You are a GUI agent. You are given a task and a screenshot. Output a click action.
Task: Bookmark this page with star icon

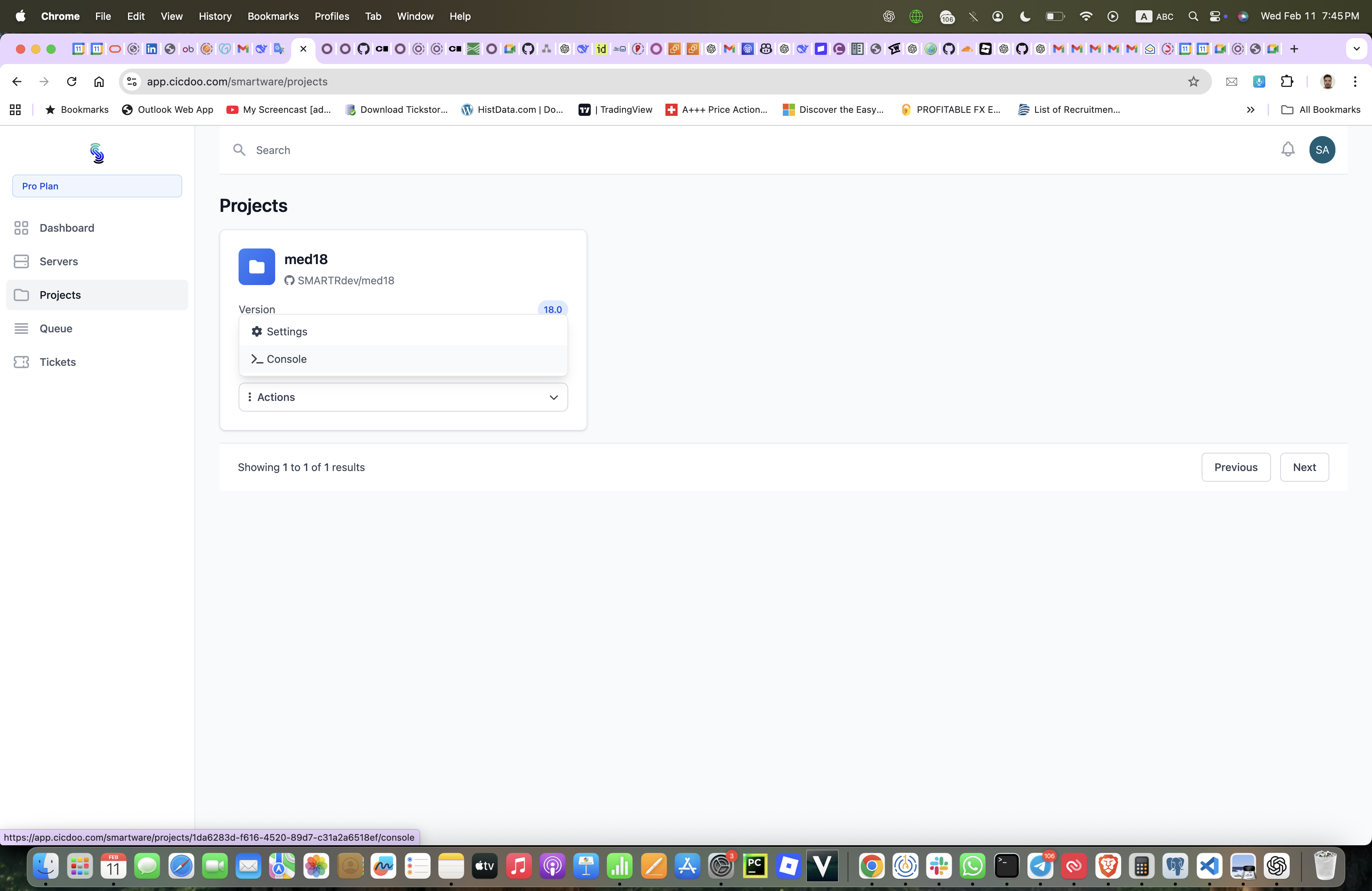(x=1193, y=81)
